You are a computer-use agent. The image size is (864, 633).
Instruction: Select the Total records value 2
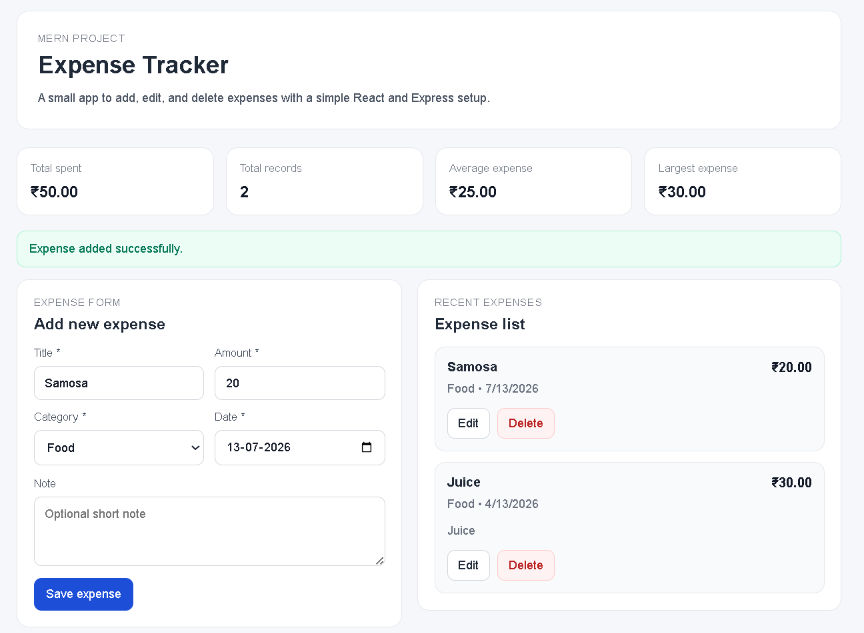(244, 192)
